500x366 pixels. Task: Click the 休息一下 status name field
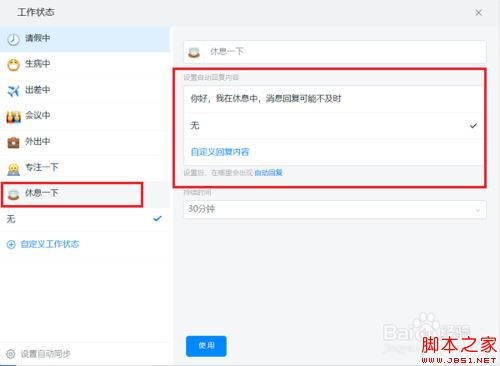point(335,52)
